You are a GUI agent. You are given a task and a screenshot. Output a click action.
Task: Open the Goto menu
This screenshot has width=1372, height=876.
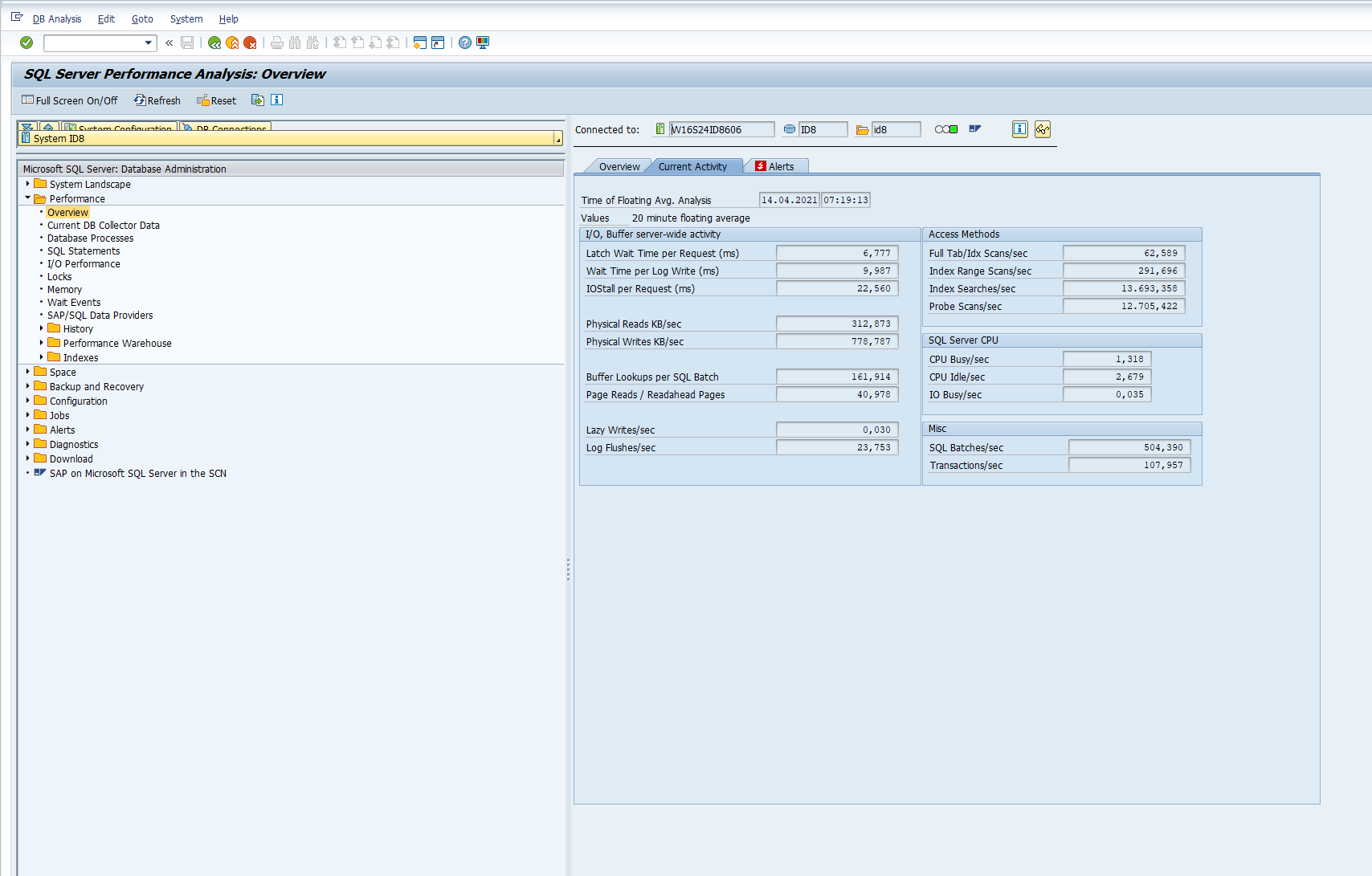(142, 18)
